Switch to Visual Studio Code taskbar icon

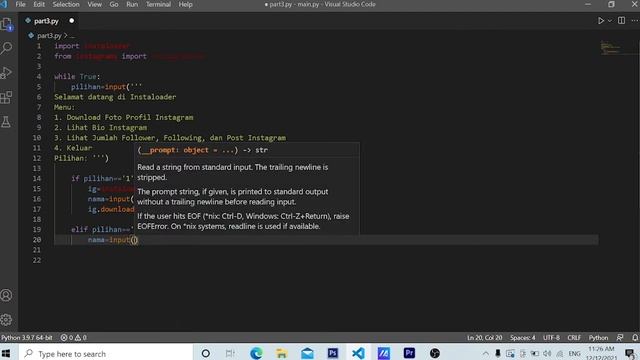point(358,353)
